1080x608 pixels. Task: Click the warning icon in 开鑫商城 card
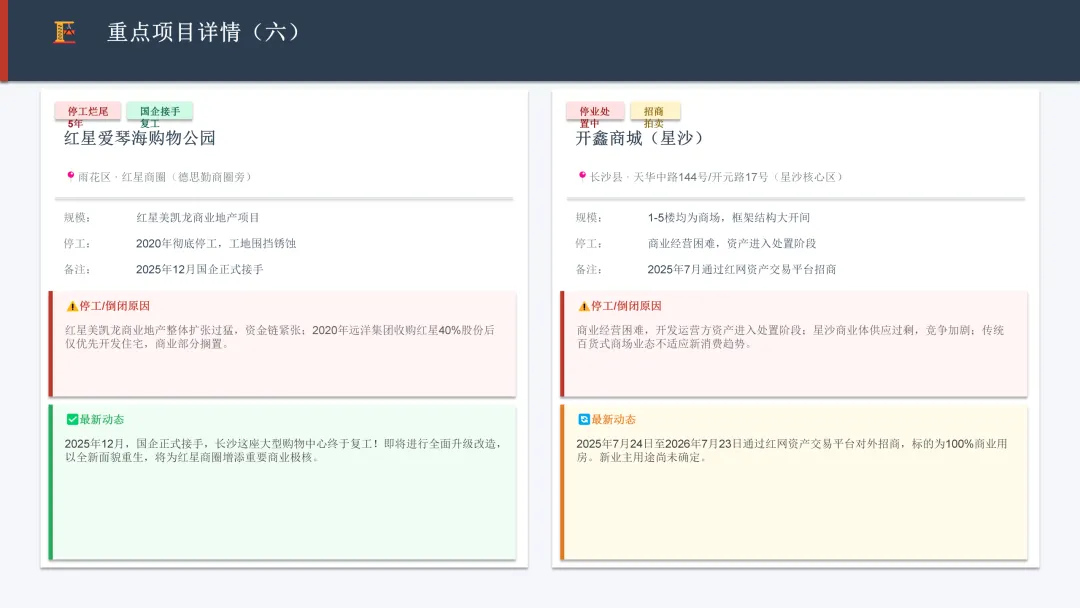point(583,306)
